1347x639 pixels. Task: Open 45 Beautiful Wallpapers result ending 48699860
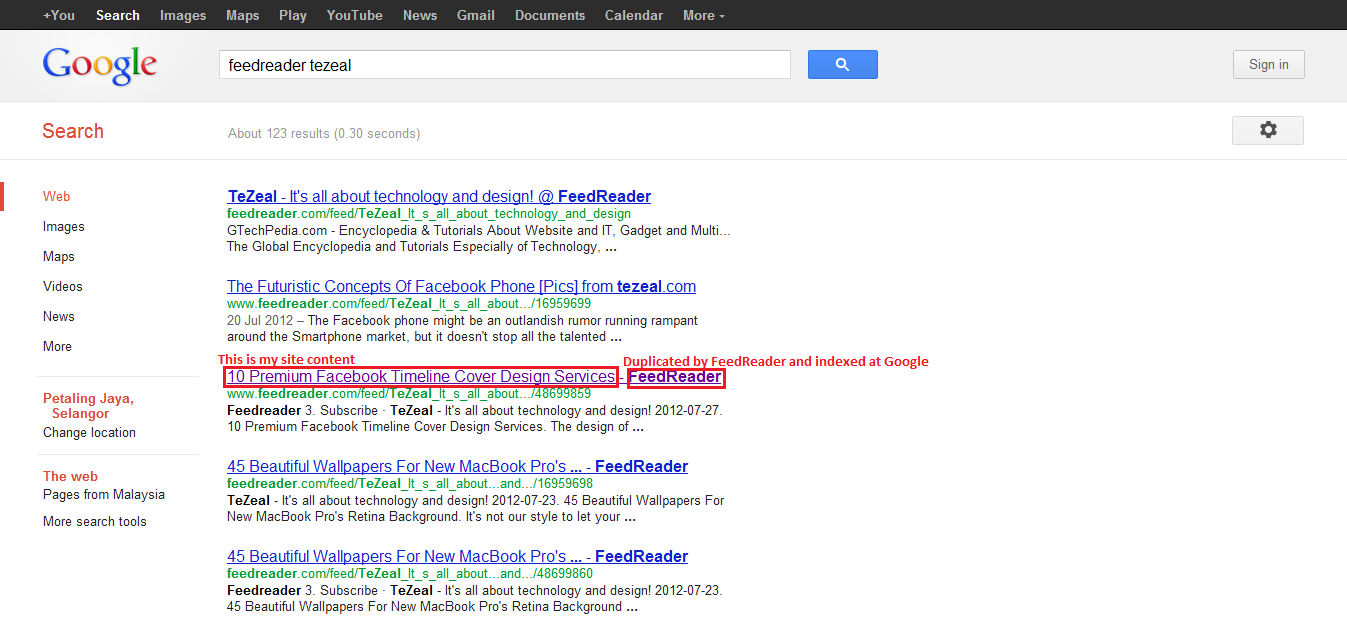pos(457,557)
